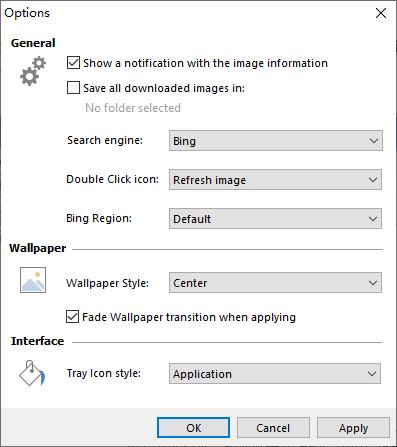Click the No folder selected text

pyautogui.click(x=133, y=108)
